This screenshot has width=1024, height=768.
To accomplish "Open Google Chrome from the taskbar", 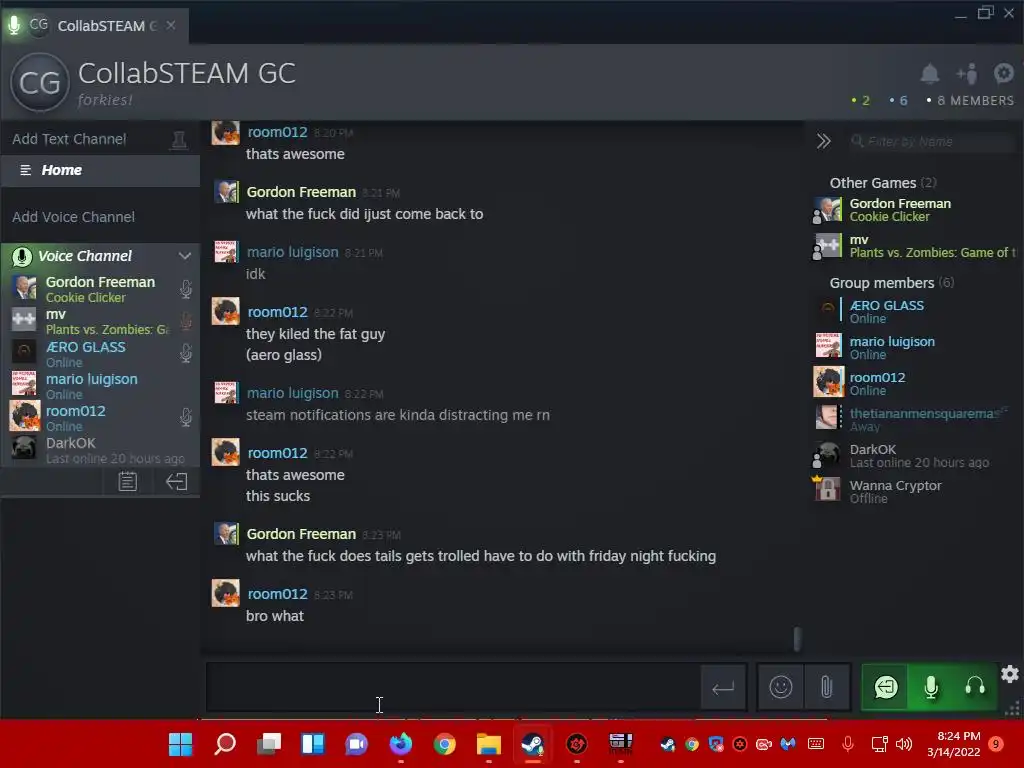I will [445, 744].
